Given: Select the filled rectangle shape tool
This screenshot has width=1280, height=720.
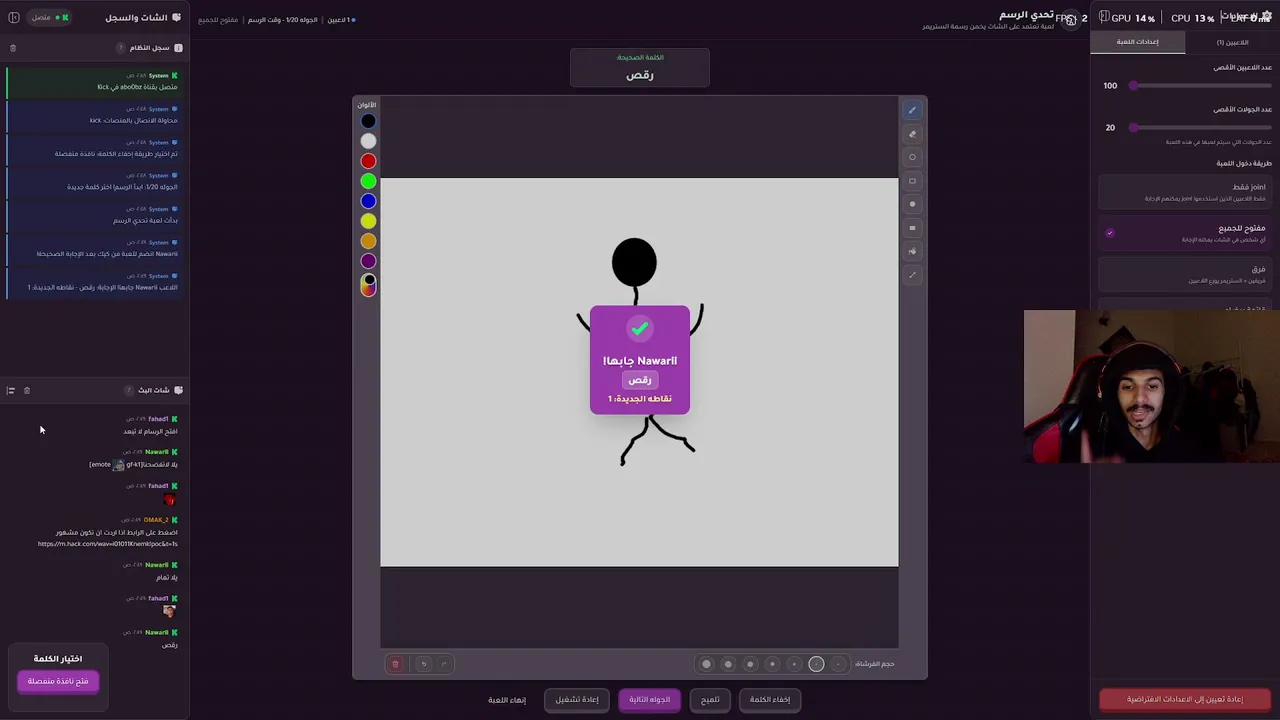Looking at the screenshot, I should (912, 228).
